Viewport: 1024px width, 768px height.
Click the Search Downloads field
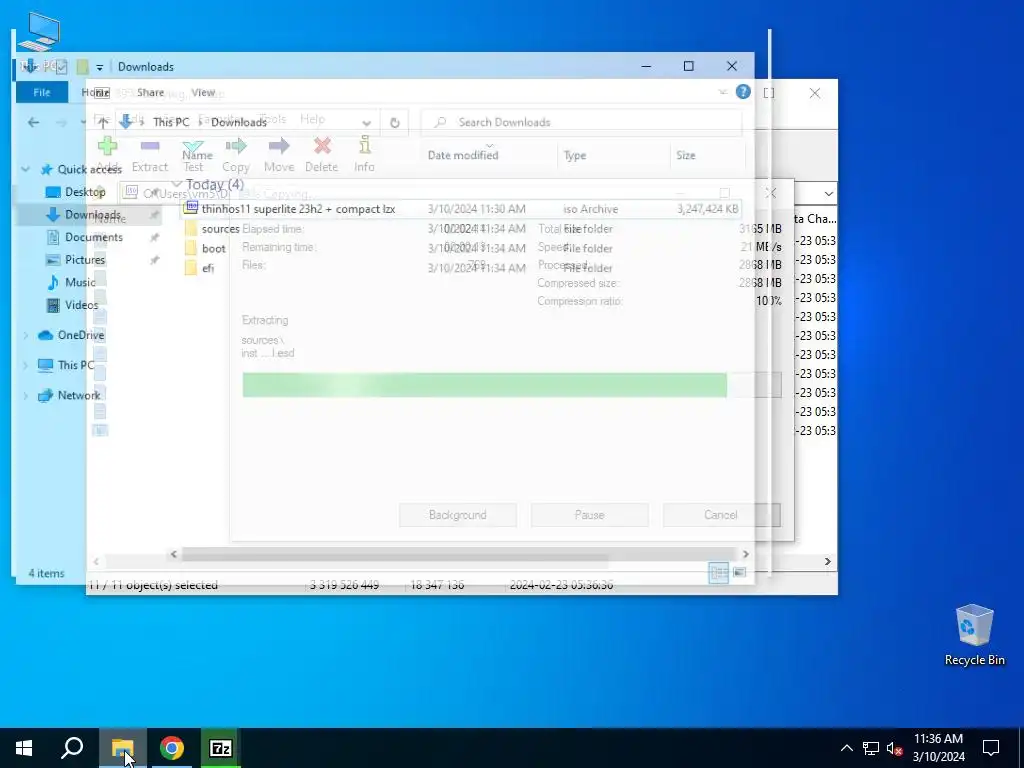click(581, 122)
